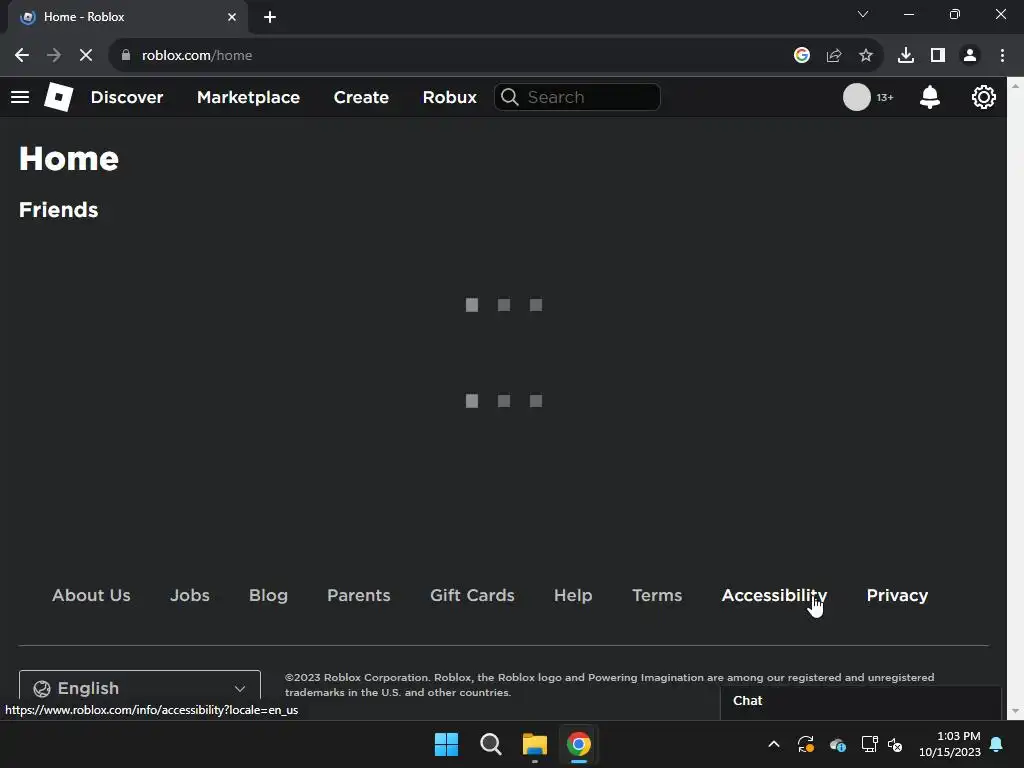Click the browser forward arrow
Viewport: 1024px width, 768px height.
tap(54, 56)
